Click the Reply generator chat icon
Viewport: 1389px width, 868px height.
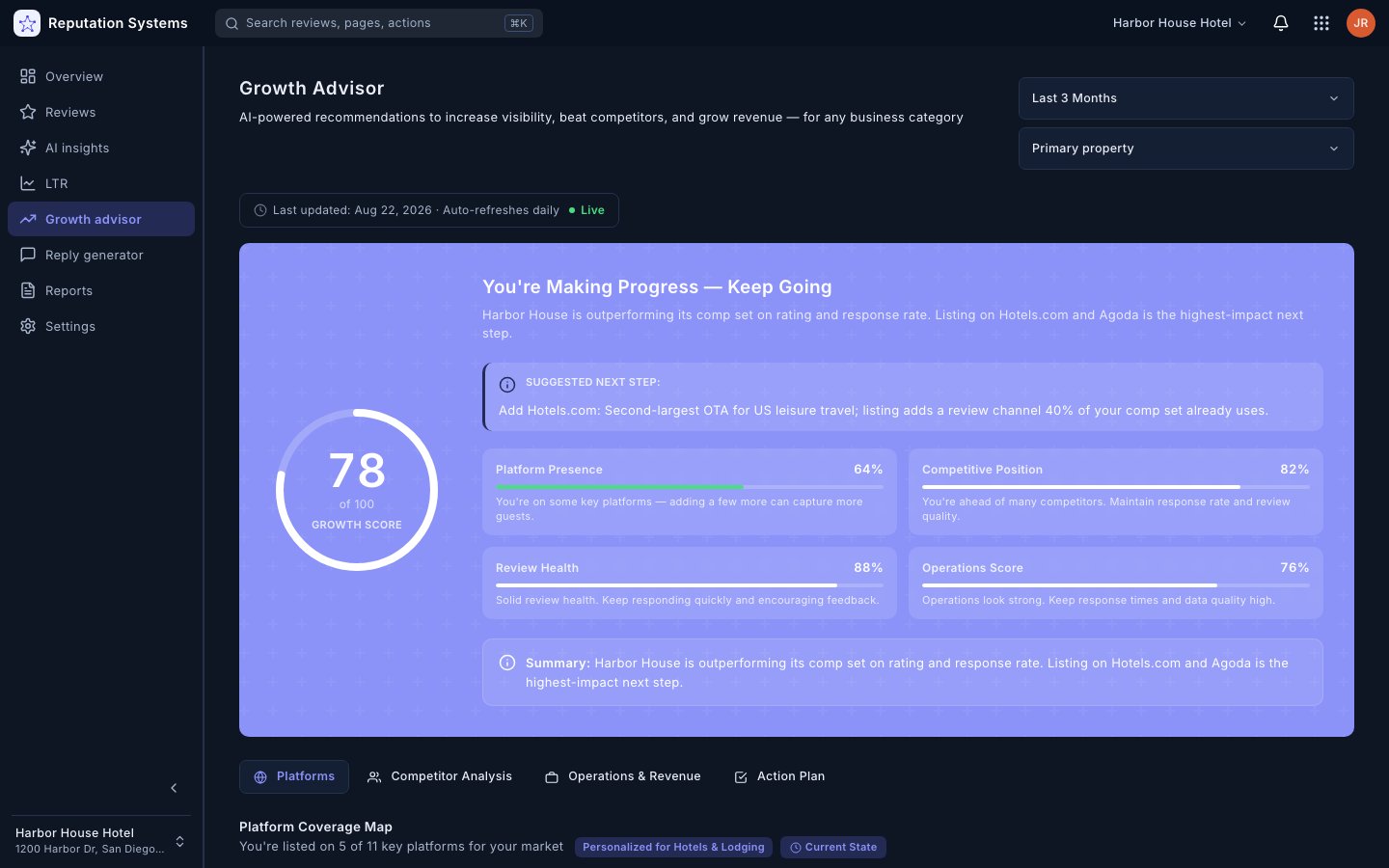[x=28, y=255]
